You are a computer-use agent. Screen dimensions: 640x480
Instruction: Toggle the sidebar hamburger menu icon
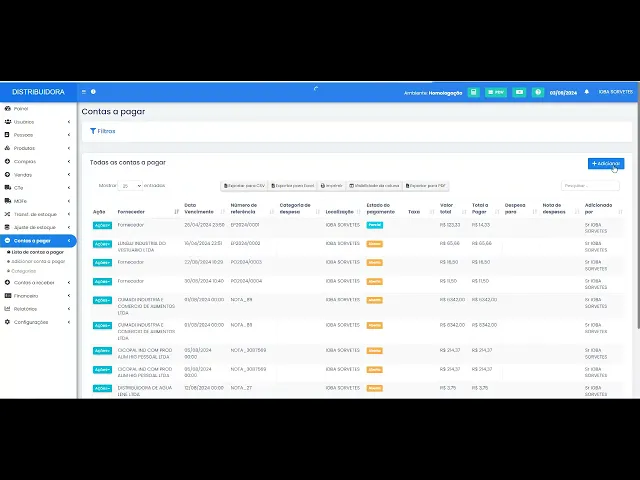tap(84, 92)
